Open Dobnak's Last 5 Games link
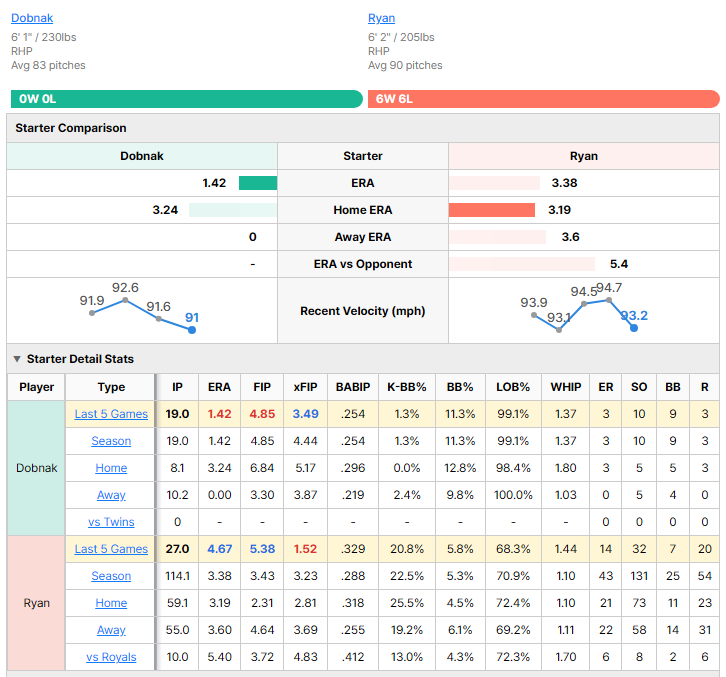The height and width of the screenshot is (677, 726). click(111, 414)
